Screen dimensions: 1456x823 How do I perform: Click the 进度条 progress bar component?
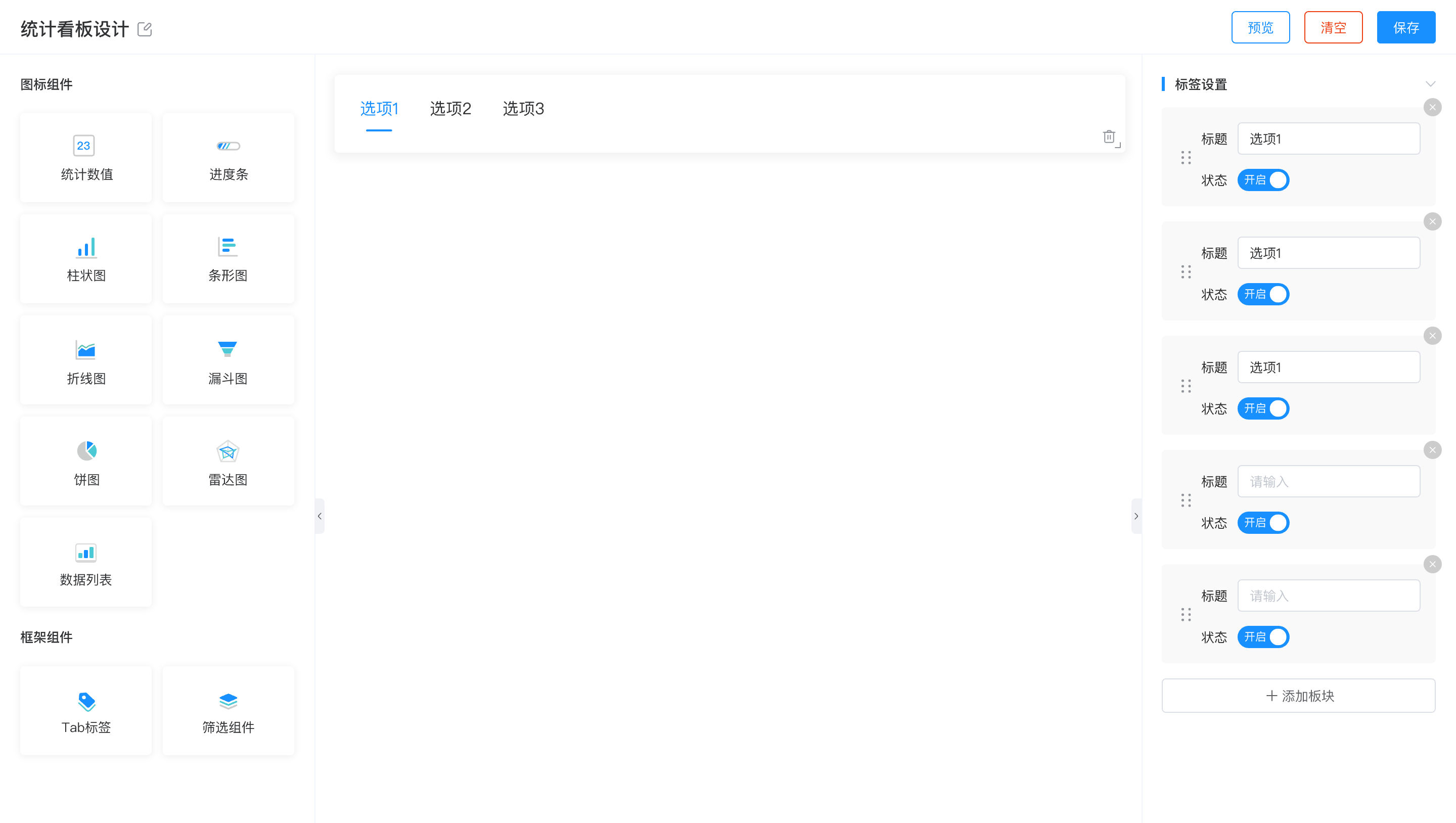pyautogui.click(x=228, y=157)
